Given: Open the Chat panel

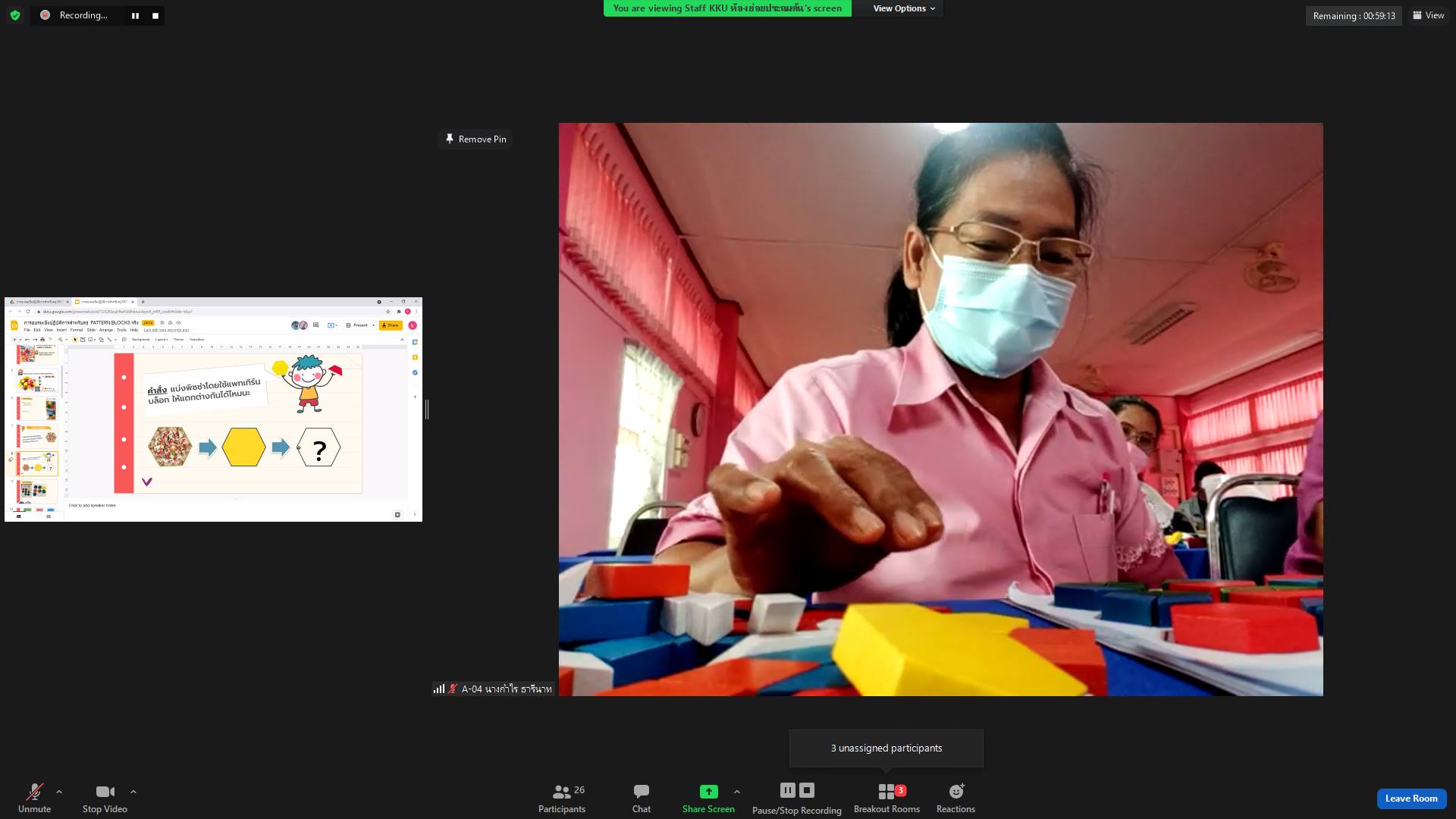Looking at the screenshot, I should pyautogui.click(x=641, y=798).
